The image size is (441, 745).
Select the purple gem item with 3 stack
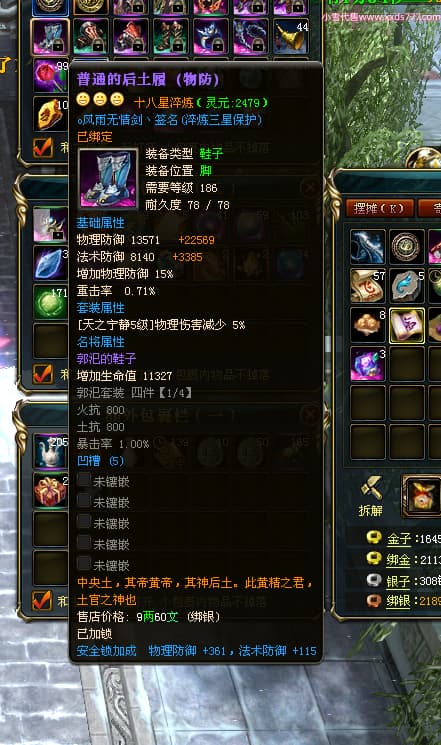368,364
